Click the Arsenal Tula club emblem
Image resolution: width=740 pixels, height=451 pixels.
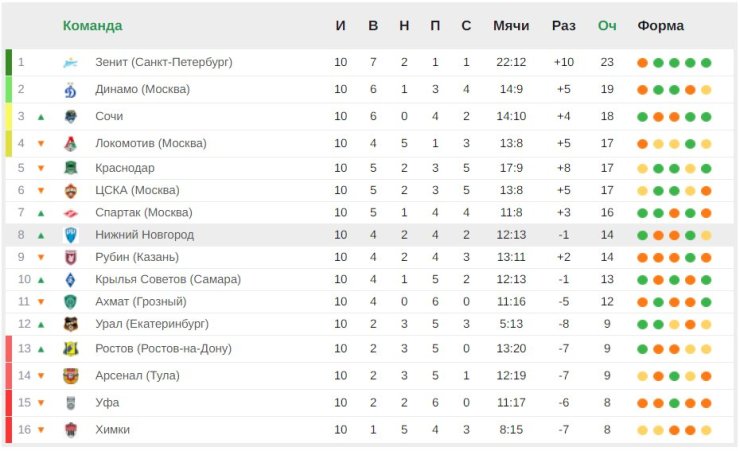[x=70, y=376]
